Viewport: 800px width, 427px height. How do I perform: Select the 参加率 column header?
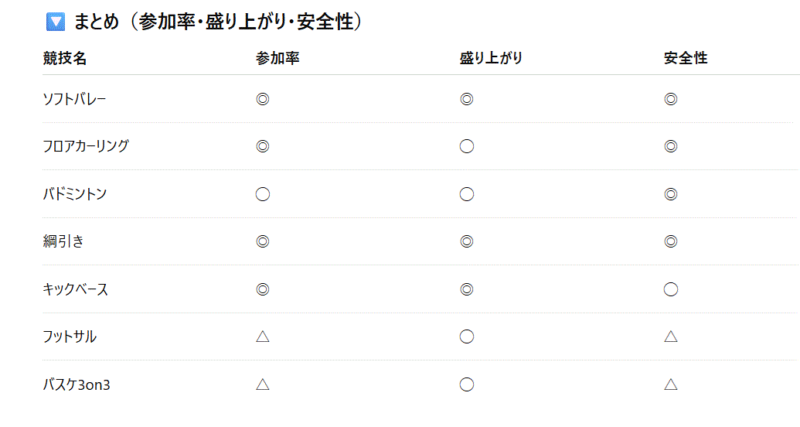[278, 58]
